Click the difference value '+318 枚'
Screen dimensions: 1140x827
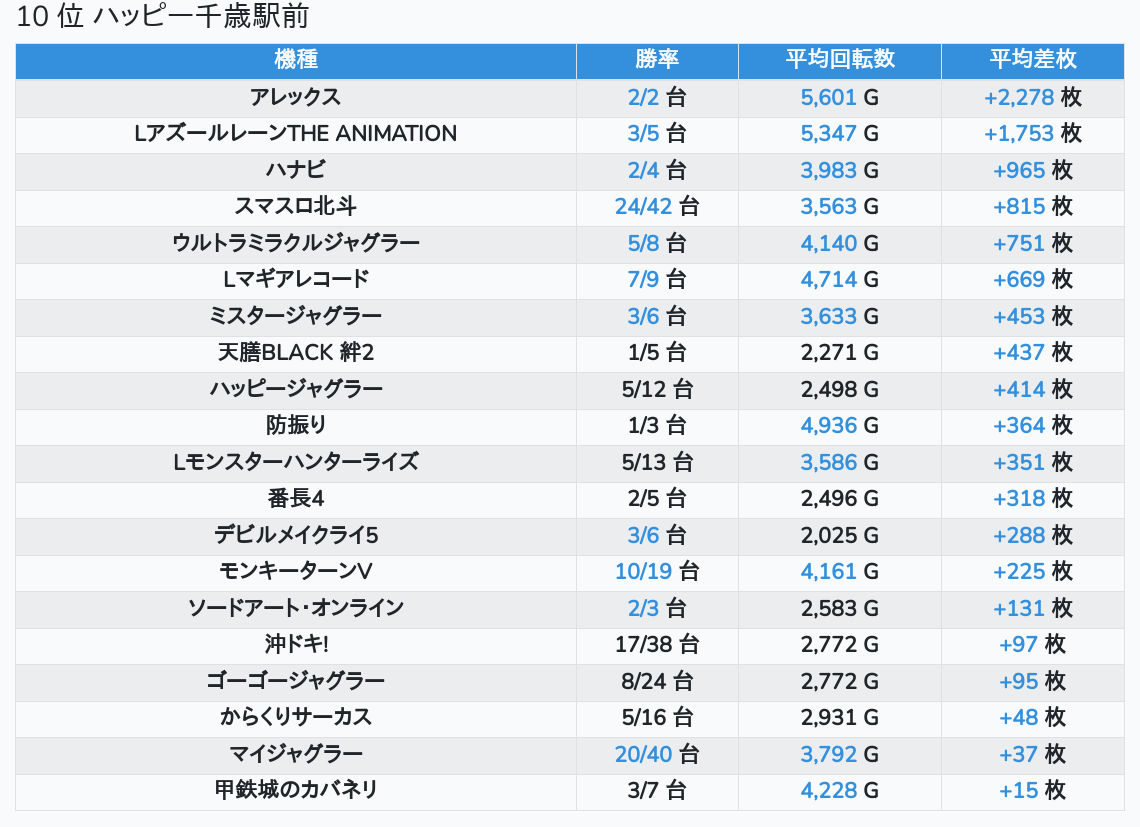1032,498
